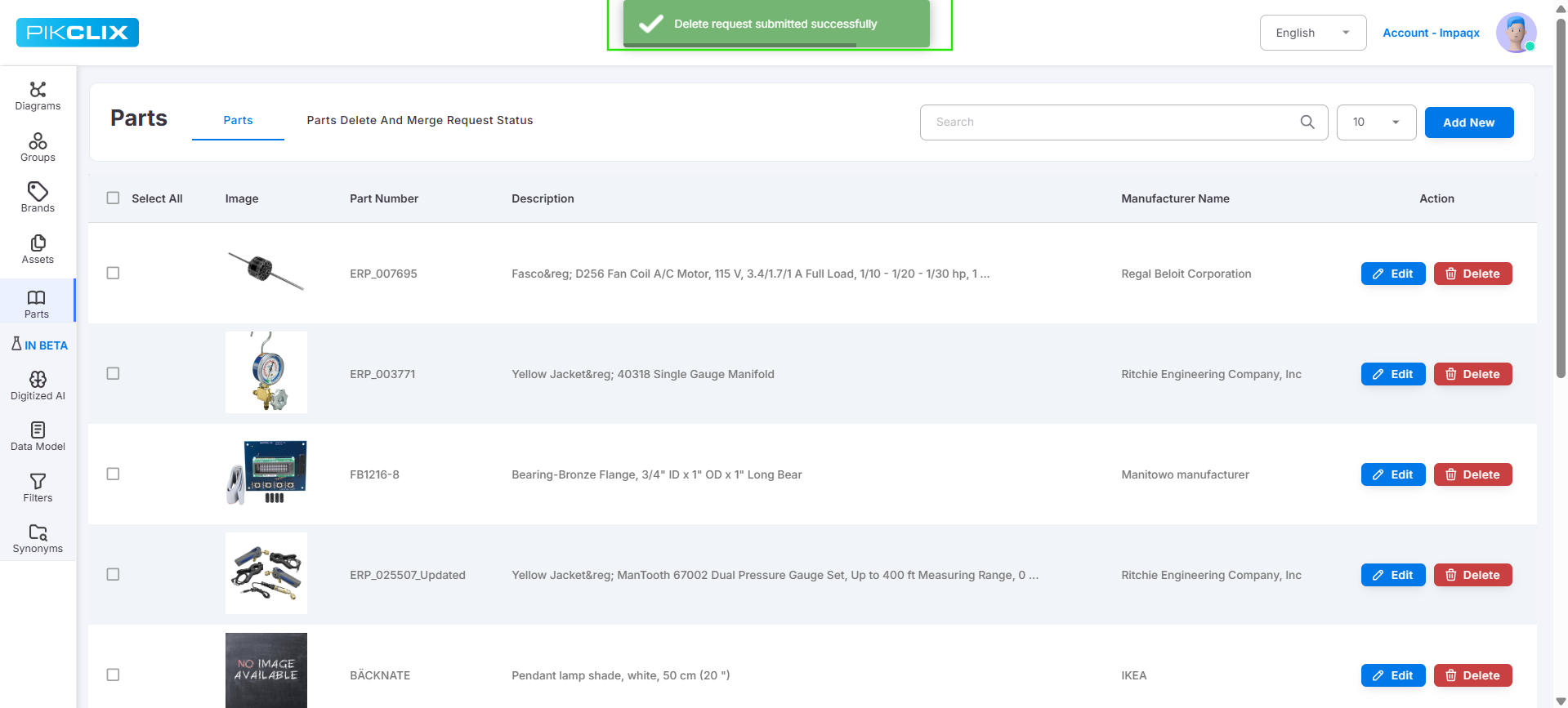1568x708 pixels.
Task: Open the Groups sidebar icon
Action: tap(38, 148)
